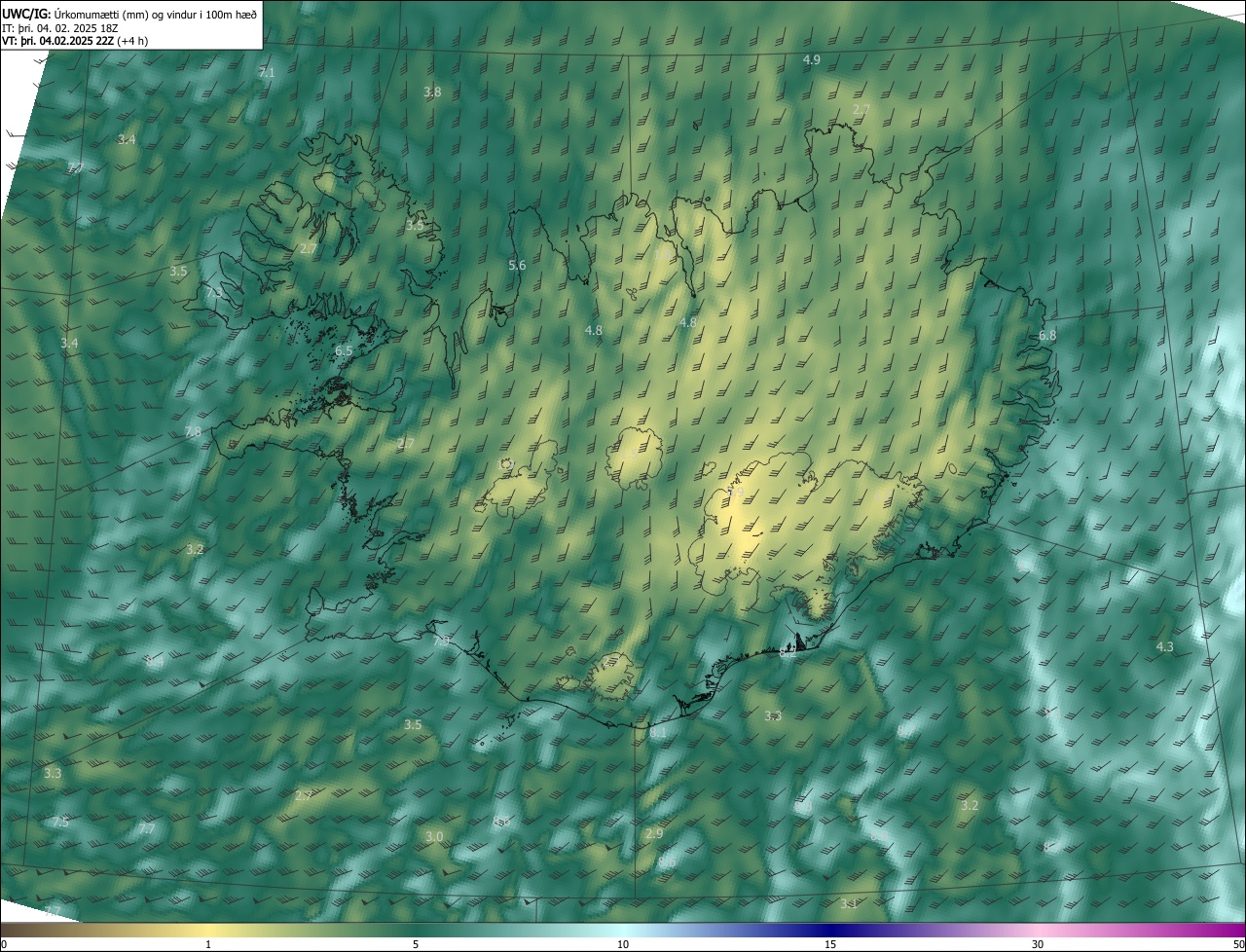Click the 3.8 value label on the map

(x=432, y=92)
